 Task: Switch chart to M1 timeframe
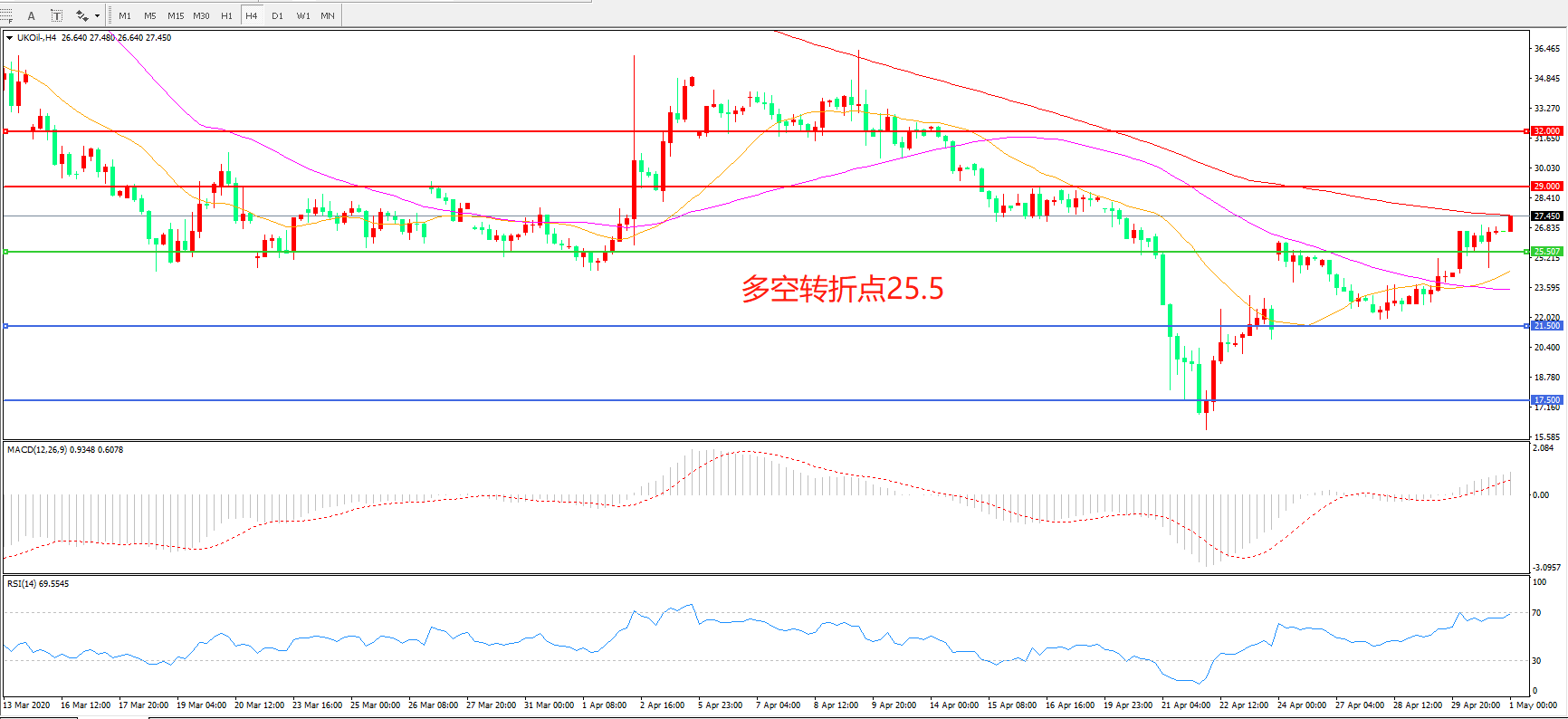point(125,15)
